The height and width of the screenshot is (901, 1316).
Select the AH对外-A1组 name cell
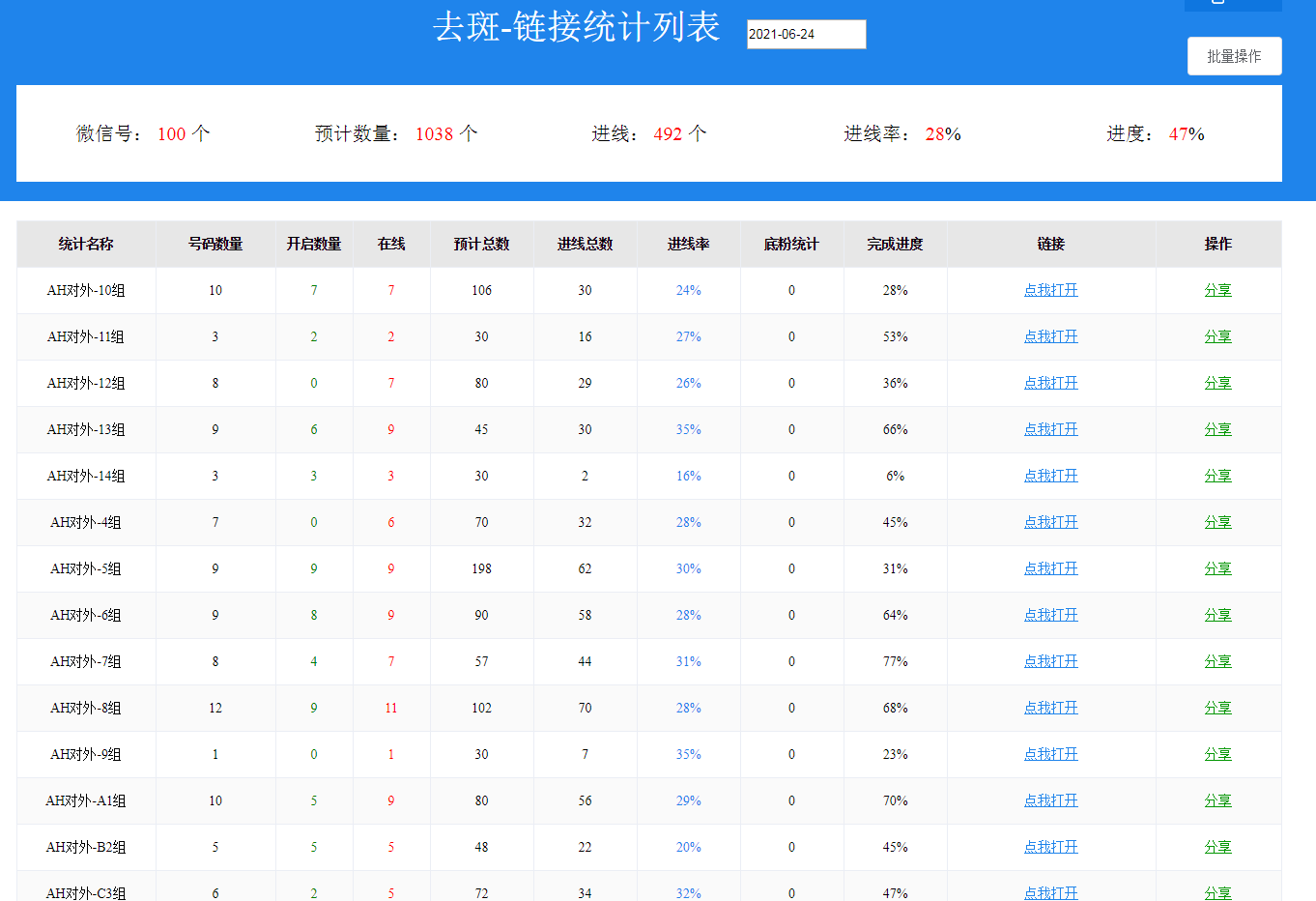[x=86, y=800]
